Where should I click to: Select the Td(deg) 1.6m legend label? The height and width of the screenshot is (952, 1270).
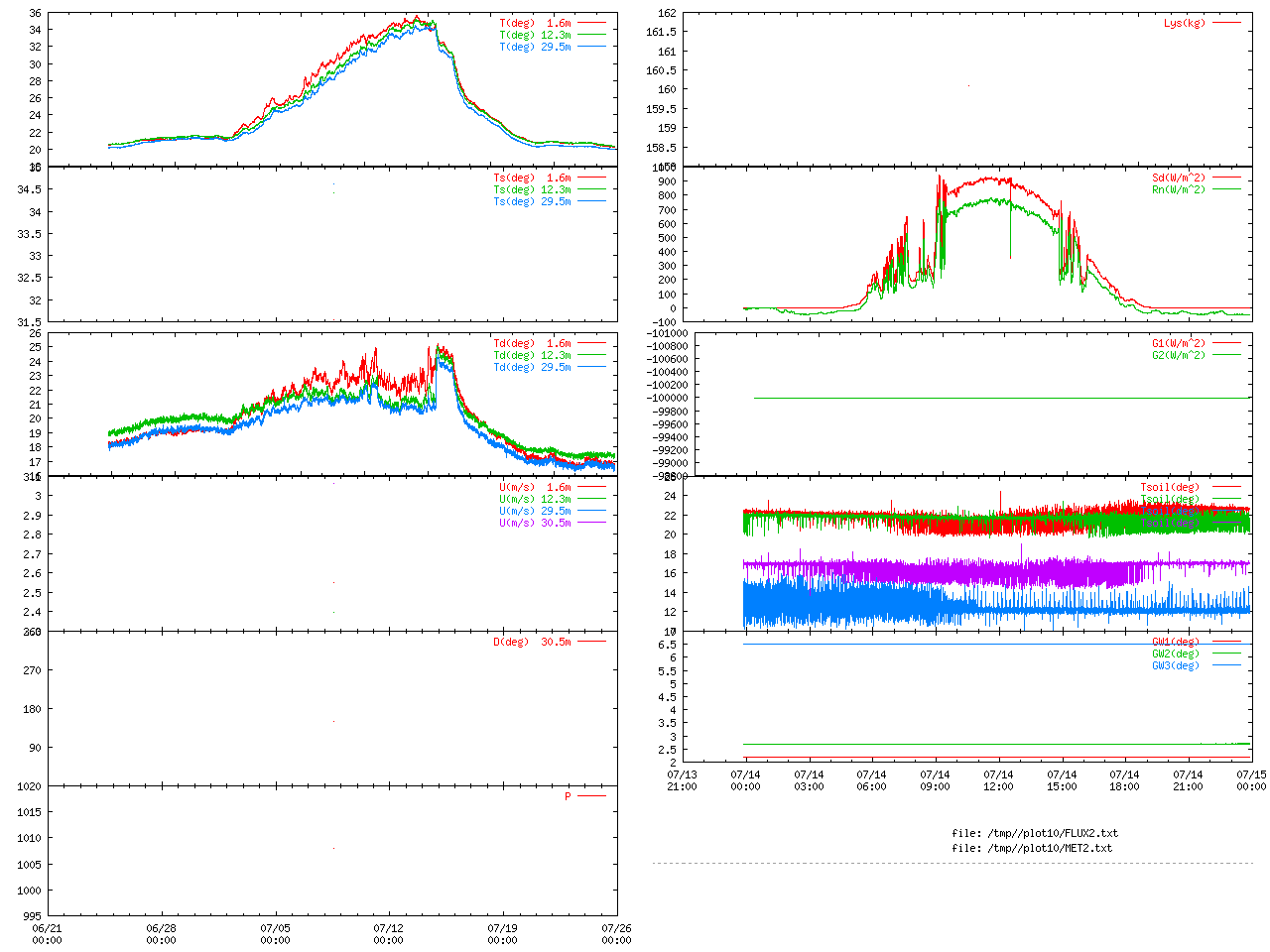pyautogui.click(x=532, y=343)
